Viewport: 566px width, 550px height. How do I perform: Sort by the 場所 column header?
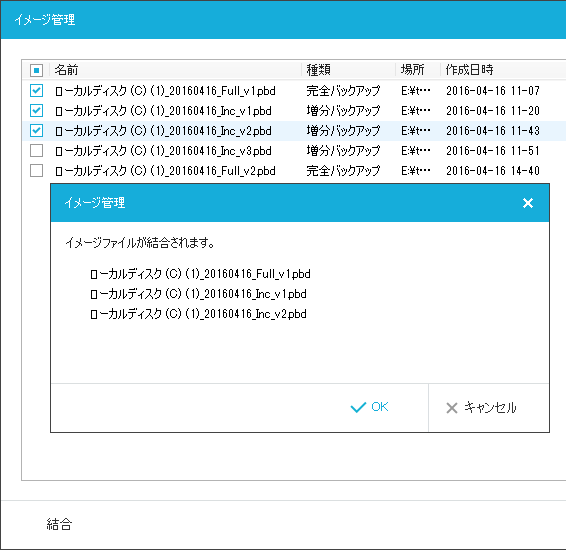click(413, 70)
